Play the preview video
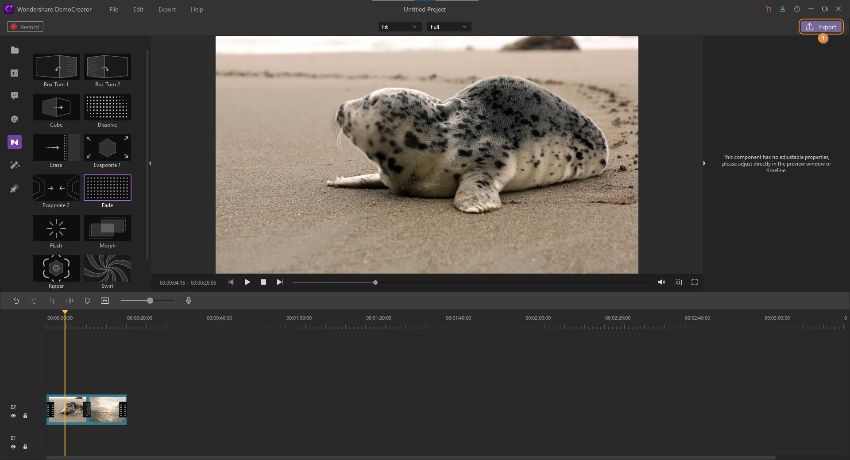This screenshot has height=460, width=850. 247,282
